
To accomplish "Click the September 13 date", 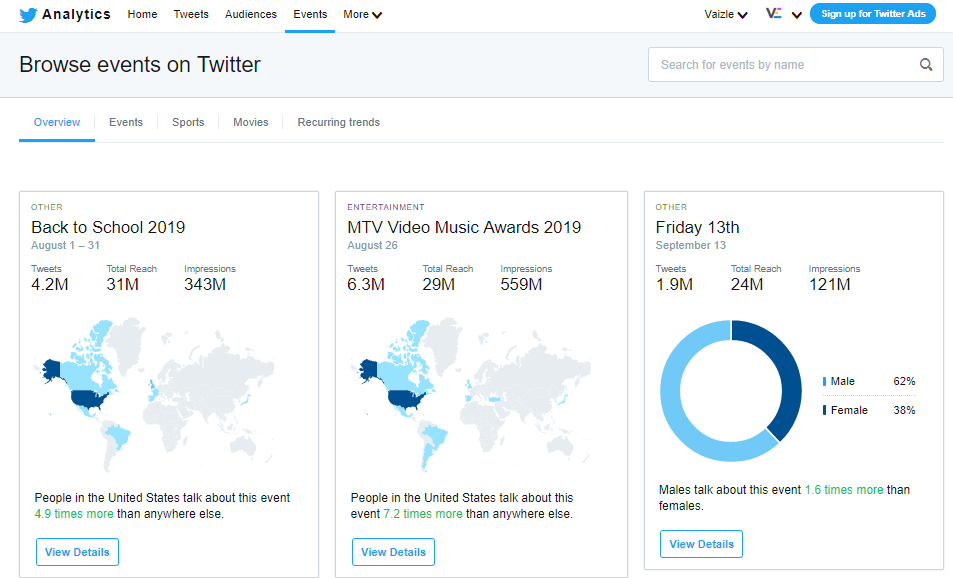I will (x=690, y=246).
